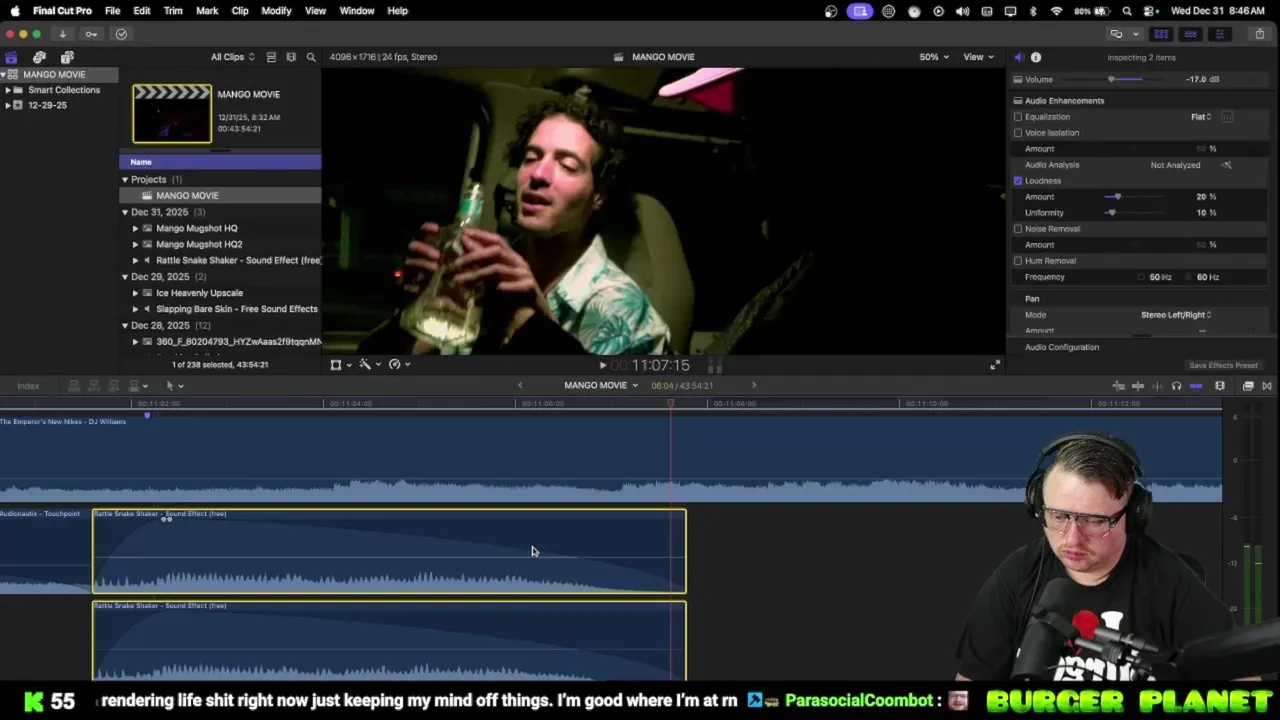1280x720 pixels.
Task: Open the Trim menu
Action: (173, 11)
